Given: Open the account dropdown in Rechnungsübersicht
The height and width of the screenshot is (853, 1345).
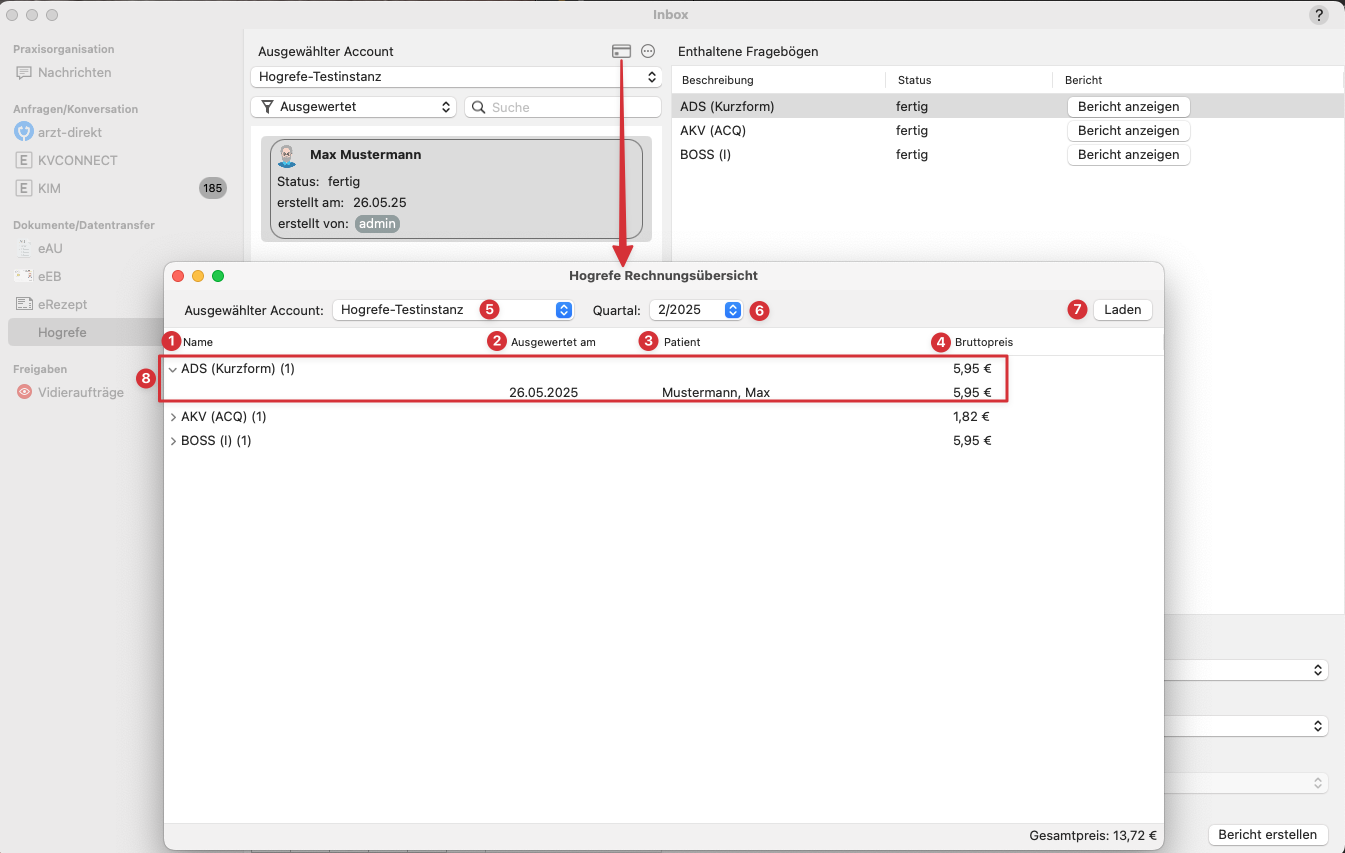Looking at the screenshot, I should 453,310.
